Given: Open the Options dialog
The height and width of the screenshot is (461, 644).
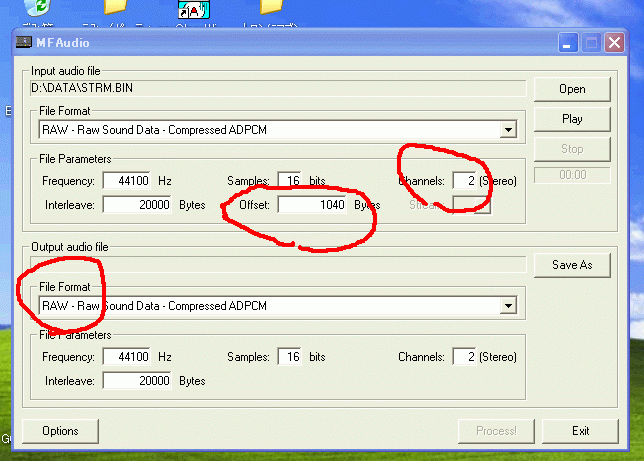Looking at the screenshot, I should click(x=60, y=431).
